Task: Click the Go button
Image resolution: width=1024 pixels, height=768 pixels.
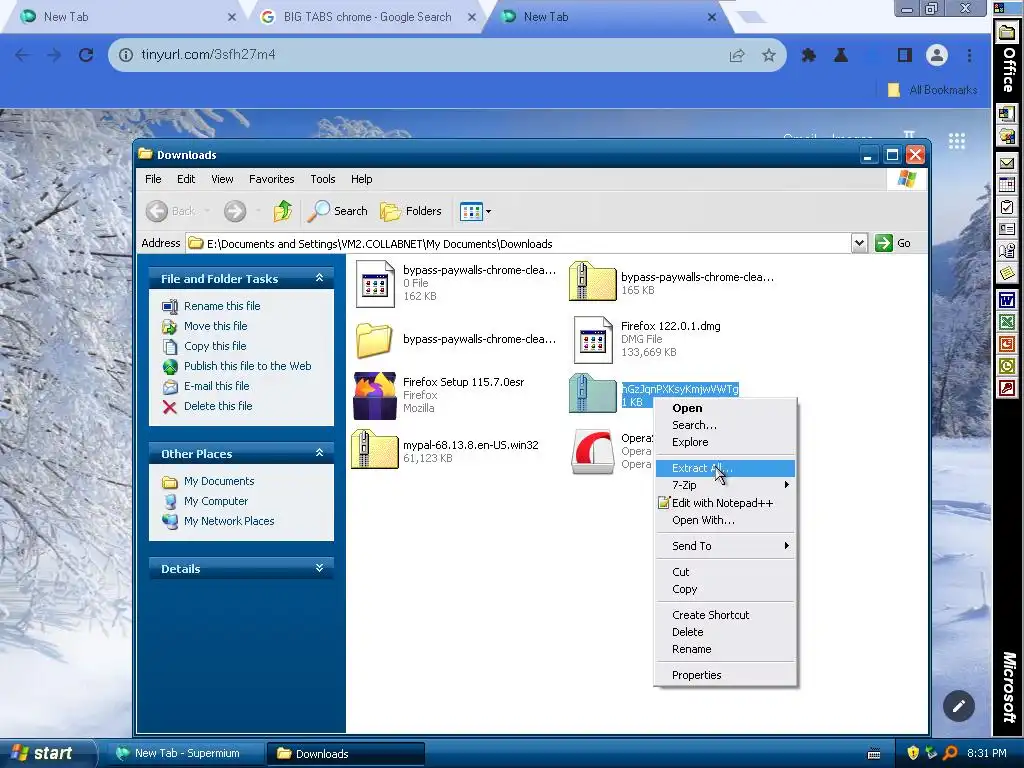Action: click(x=893, y=244)
